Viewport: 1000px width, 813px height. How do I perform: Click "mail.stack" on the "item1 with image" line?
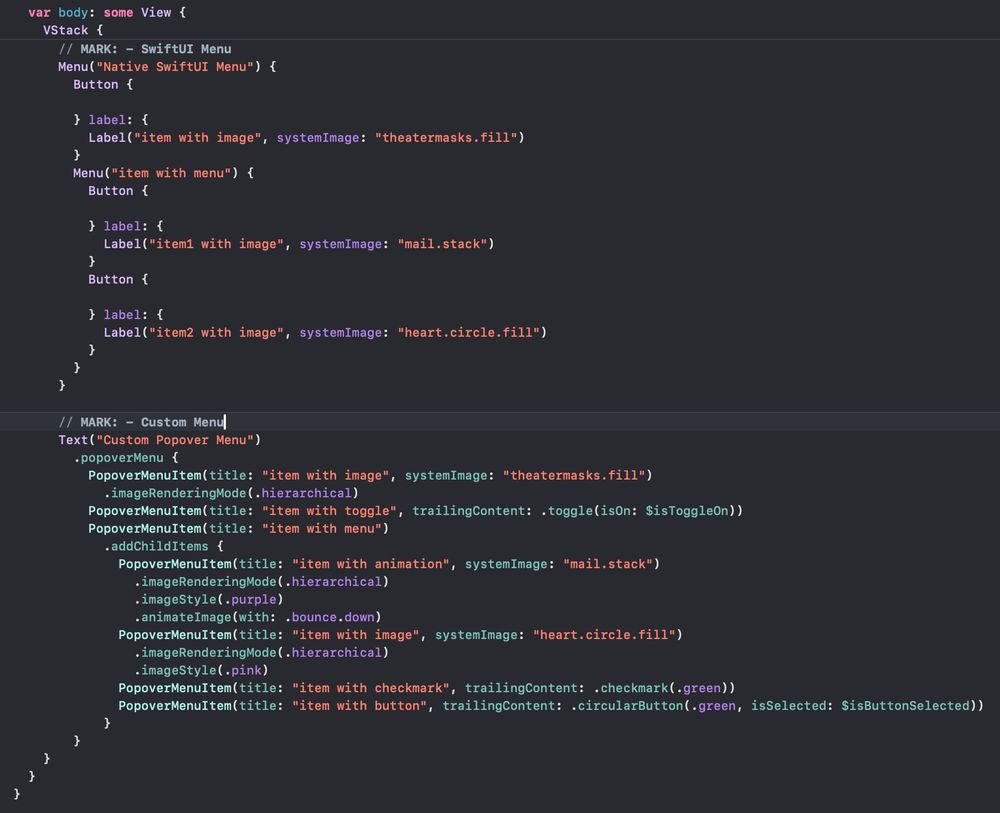(442, 244)
